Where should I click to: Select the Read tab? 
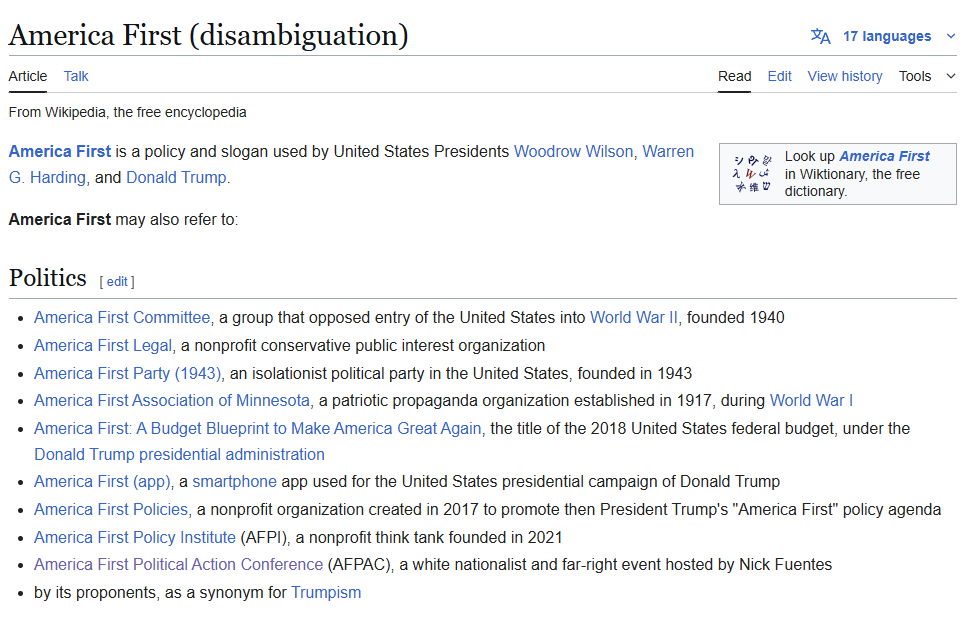[734, 77]
